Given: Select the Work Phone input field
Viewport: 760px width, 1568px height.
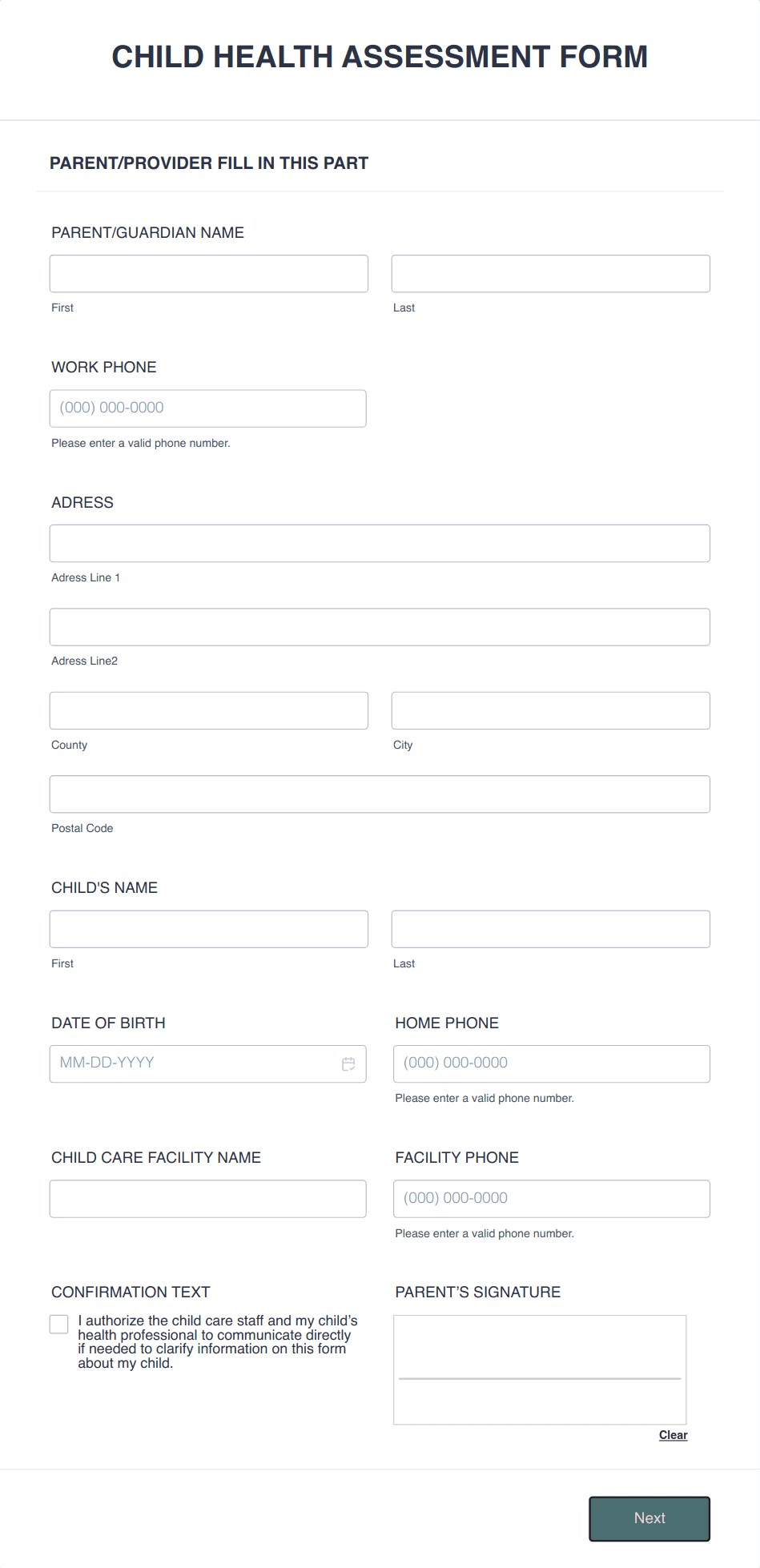Looking at the screenshot, I should point(208,408).
